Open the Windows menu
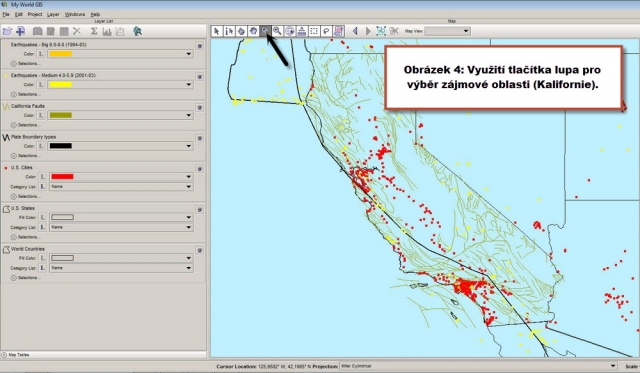Image resolution: width=640 pixels, height=373 pixels. click(x=75, y=14)
